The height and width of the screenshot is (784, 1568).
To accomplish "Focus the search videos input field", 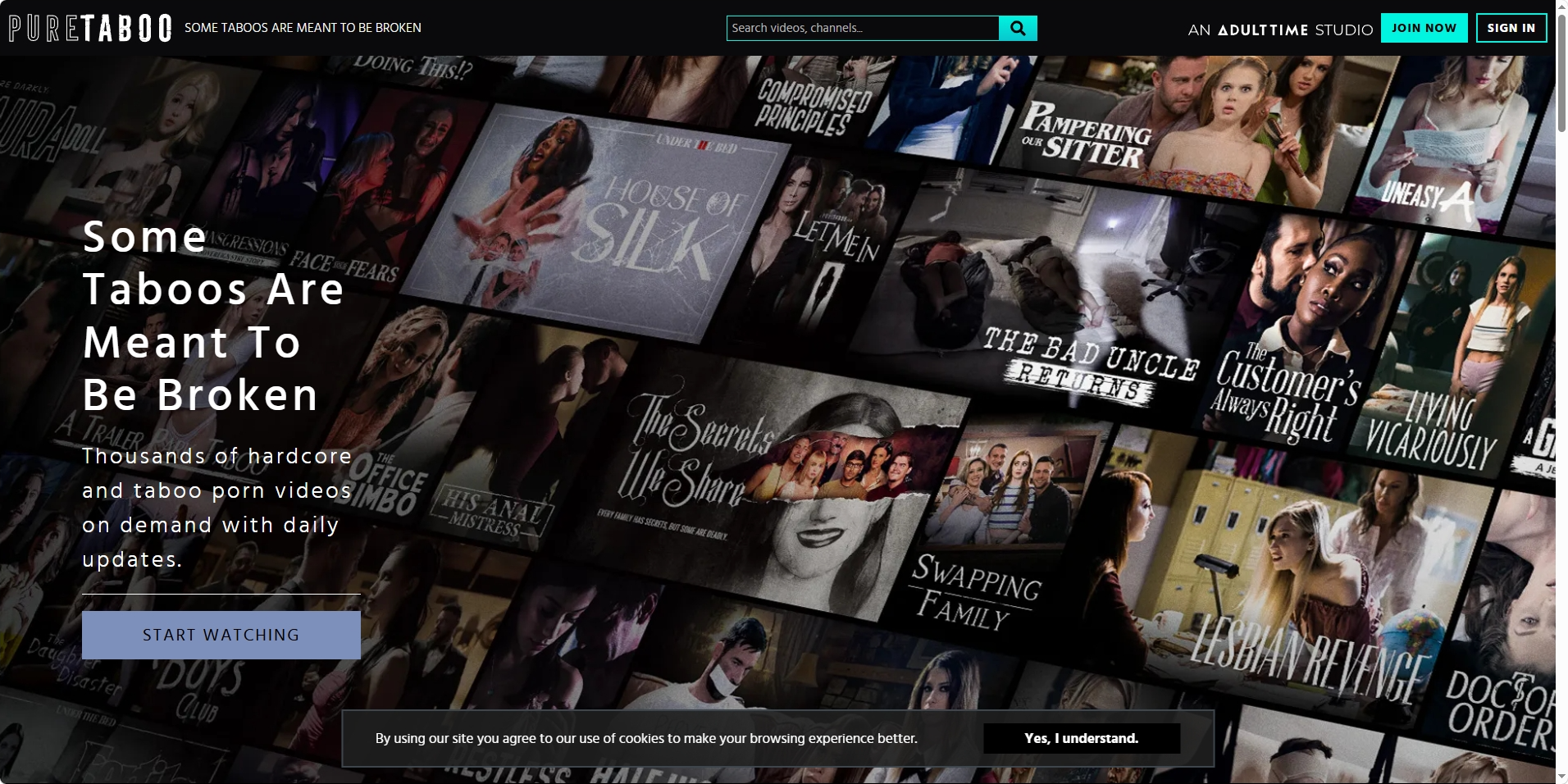I will point(863,28).
